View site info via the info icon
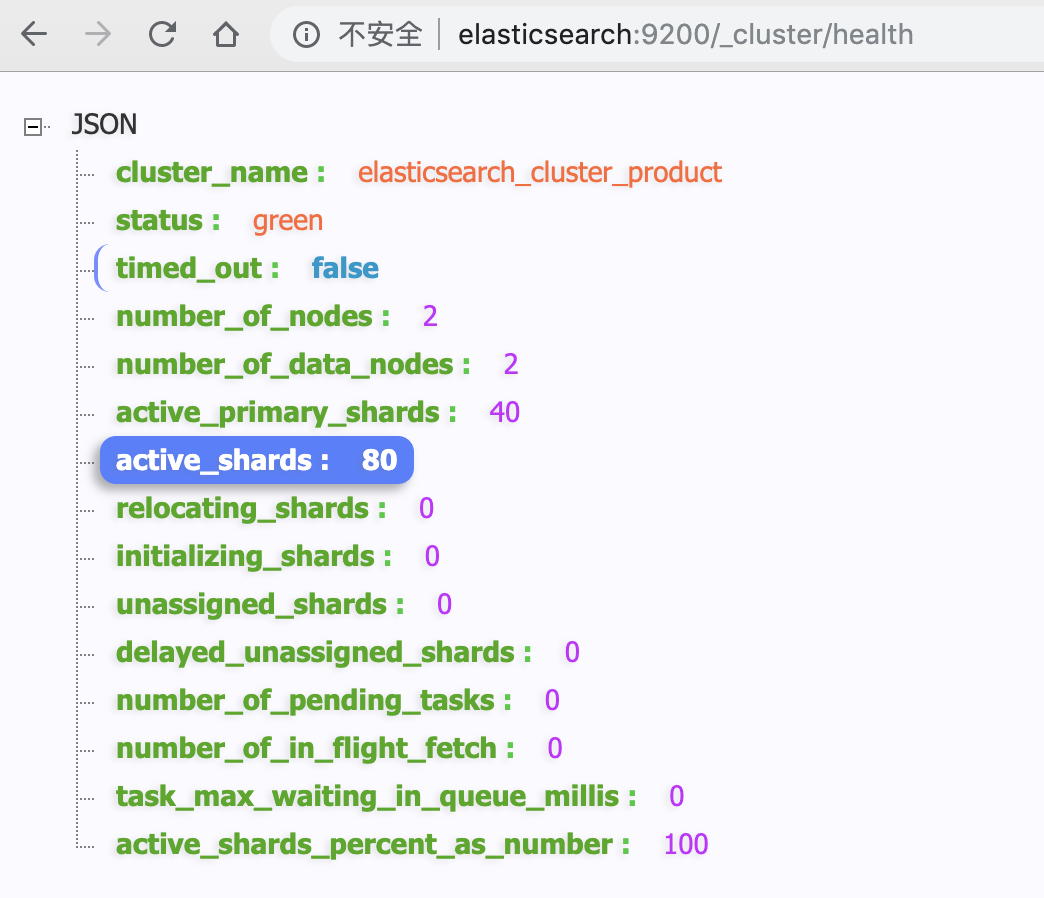This screenshot has width=1044, height=898. [306, 34]
